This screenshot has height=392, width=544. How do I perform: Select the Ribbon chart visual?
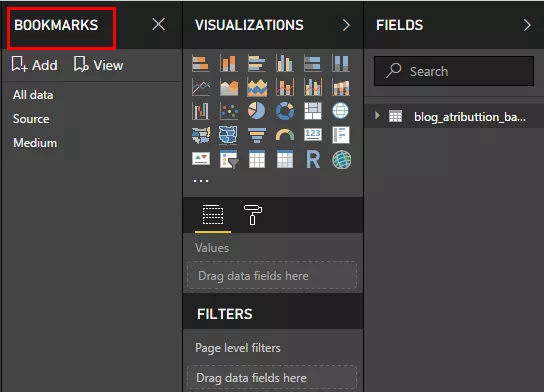click(x=341, y=87)
